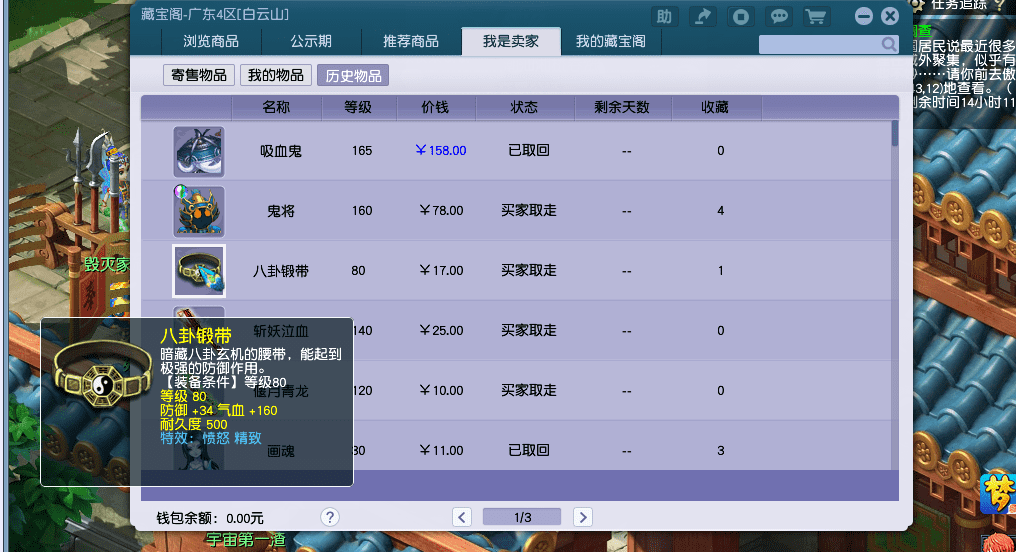The height and width of the screenshot is (552, 1016).
Task: Click the ￥11.00 price
Action: 441,450
